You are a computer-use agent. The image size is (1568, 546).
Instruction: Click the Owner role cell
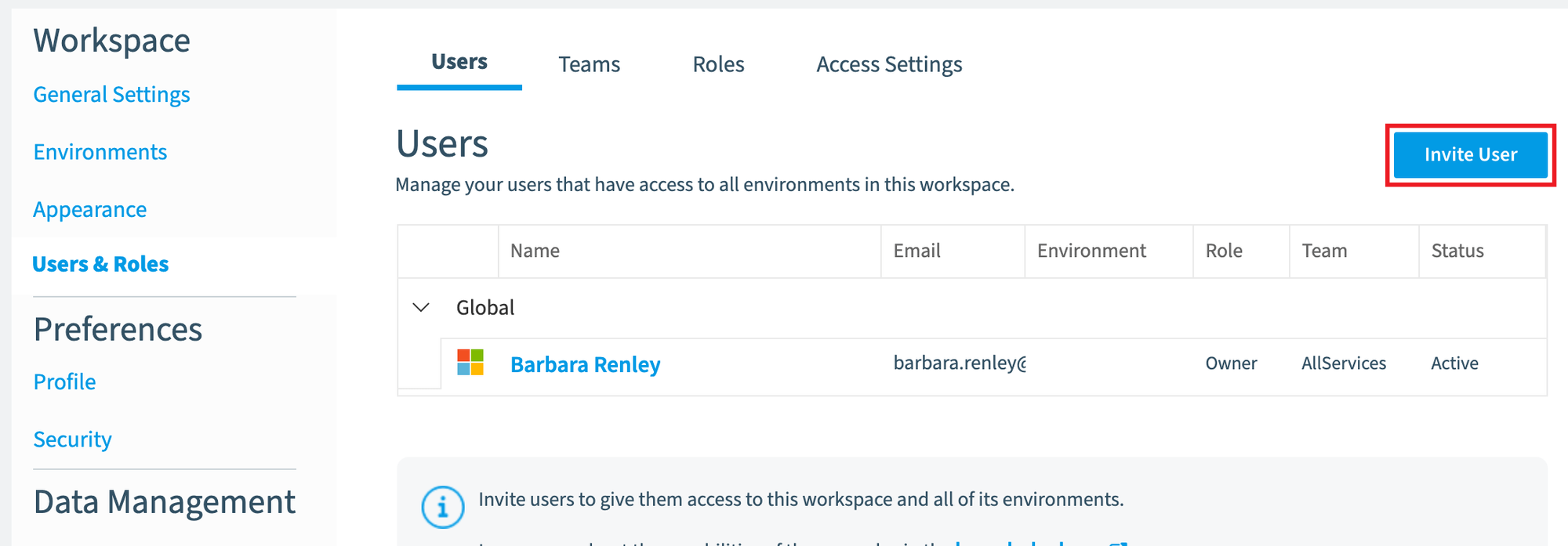(x=1231, y=363)
